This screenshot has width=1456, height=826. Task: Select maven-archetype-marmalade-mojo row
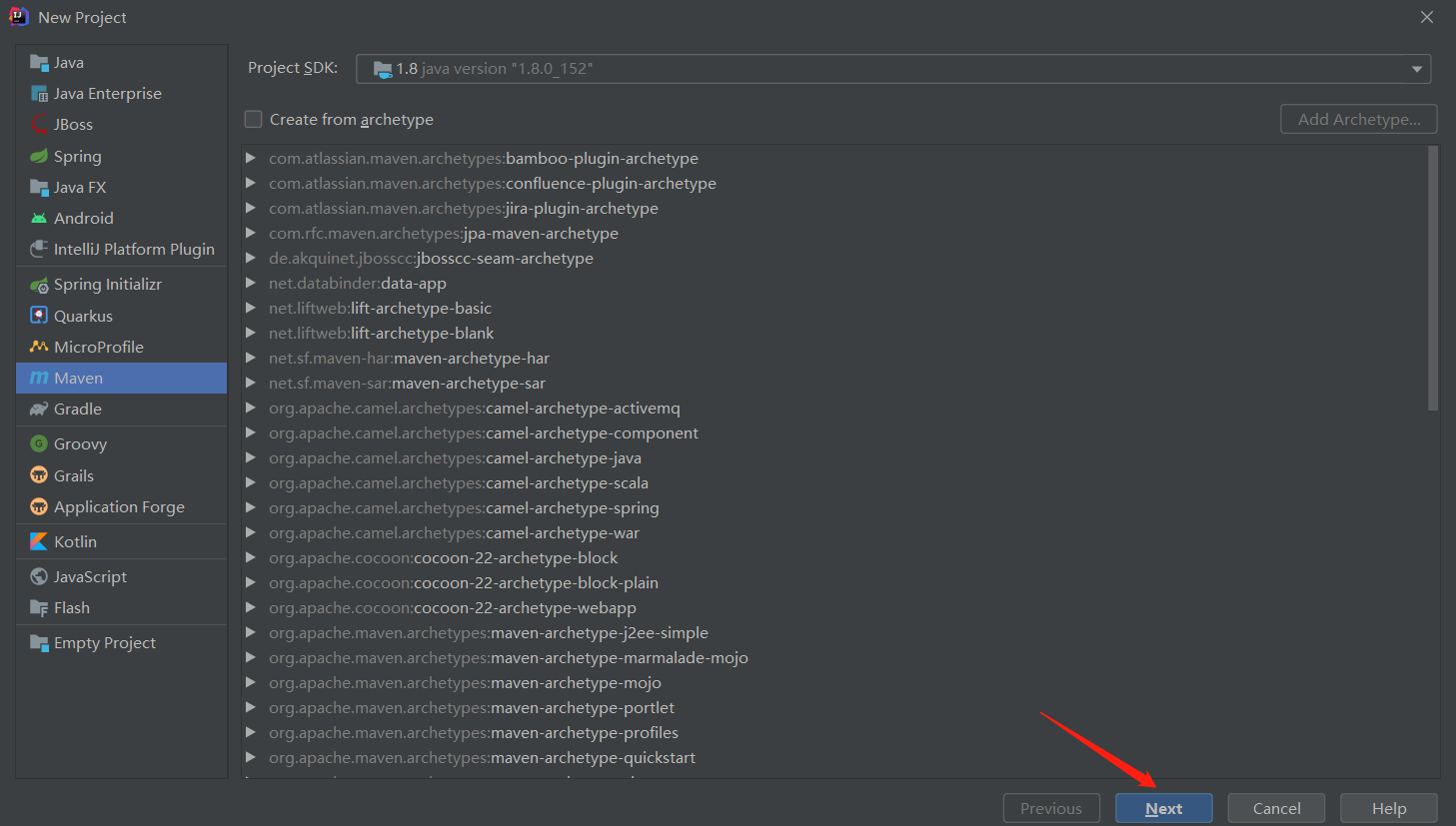tap(834, 657)
